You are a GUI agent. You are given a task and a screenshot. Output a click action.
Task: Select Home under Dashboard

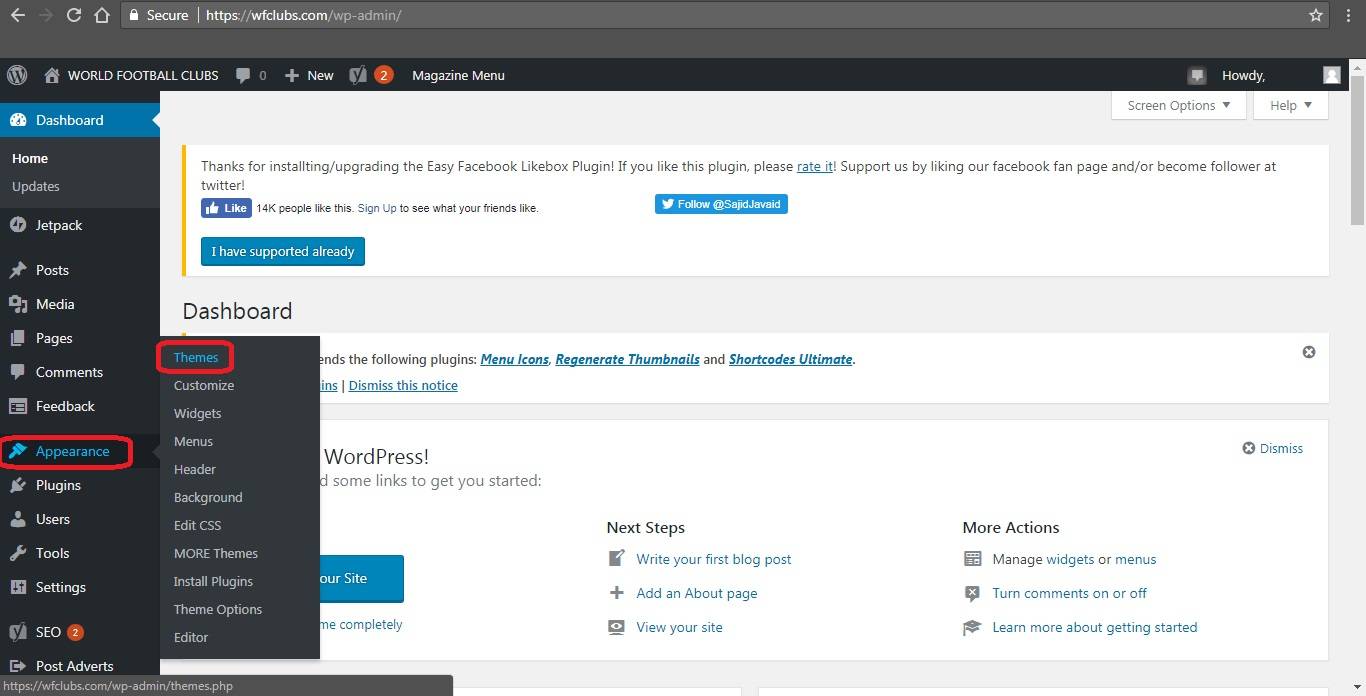30,158
